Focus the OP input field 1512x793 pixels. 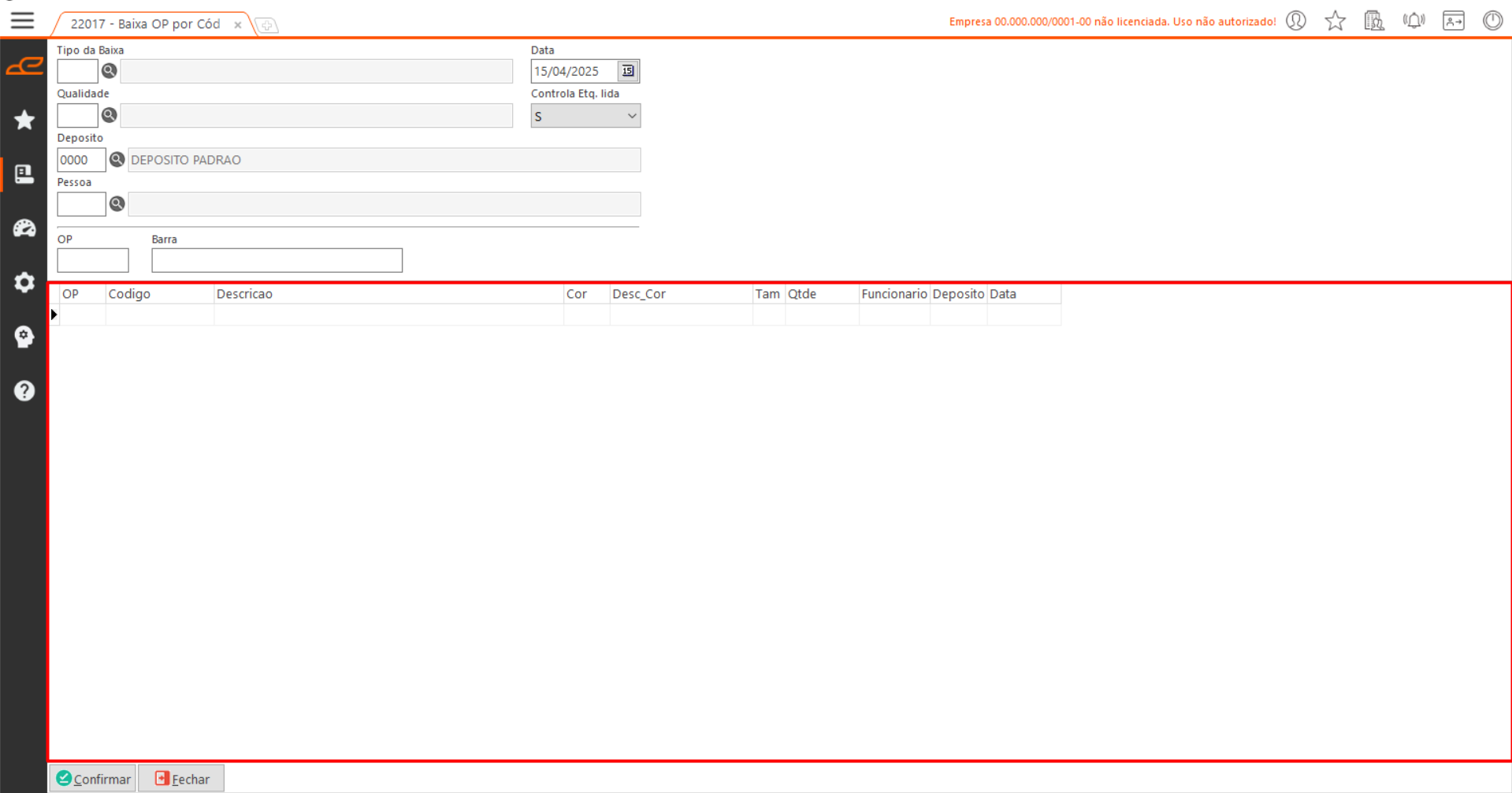pos(93,260)
